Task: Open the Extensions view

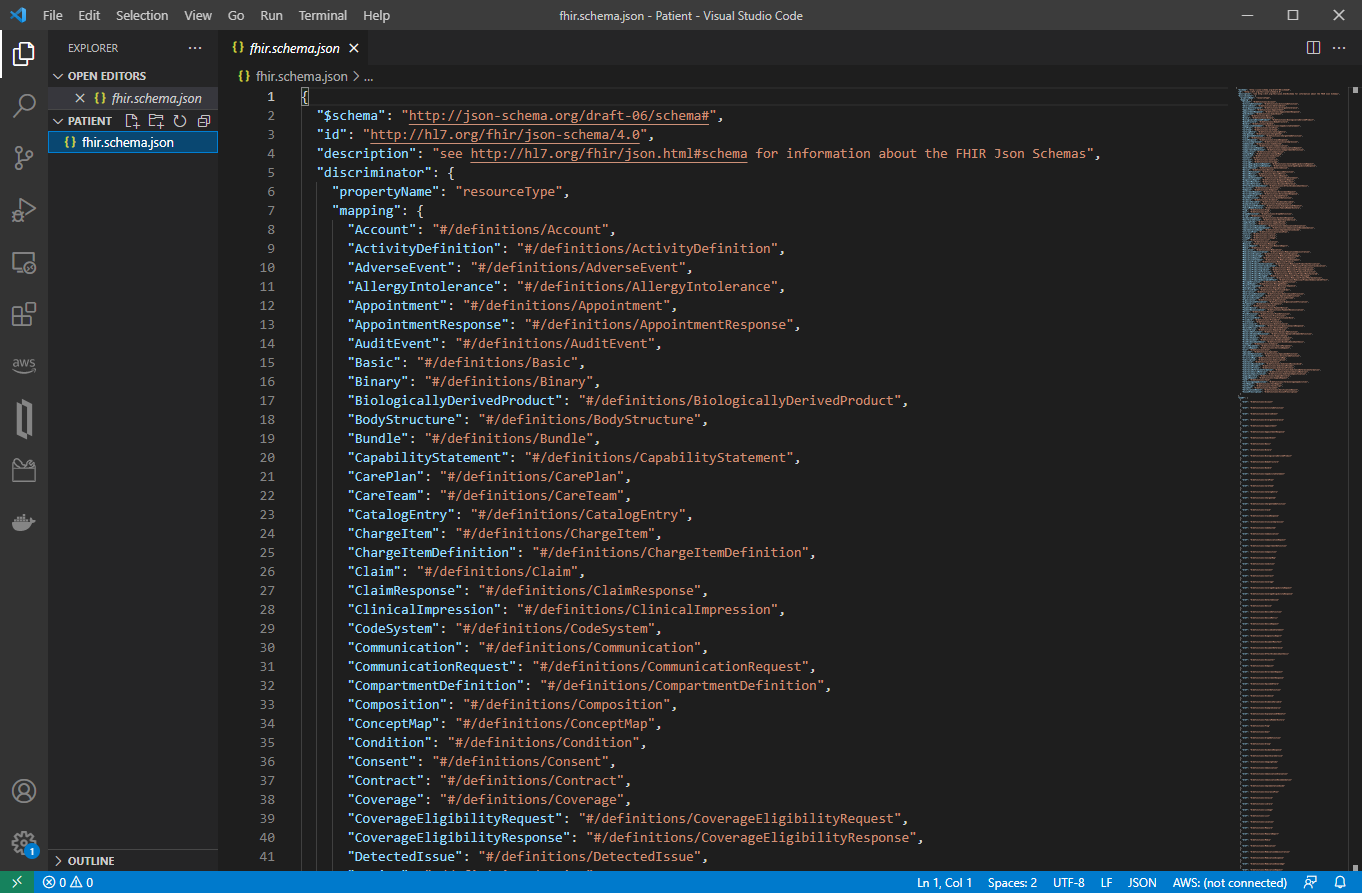Action: click(x=24, y=315)
